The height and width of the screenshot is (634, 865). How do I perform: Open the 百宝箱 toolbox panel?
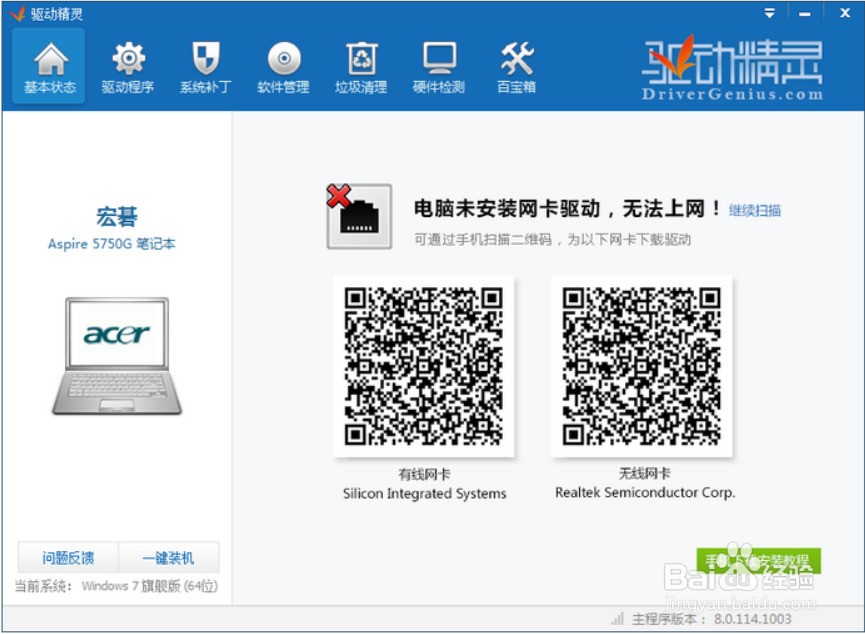tap(514, 66)
